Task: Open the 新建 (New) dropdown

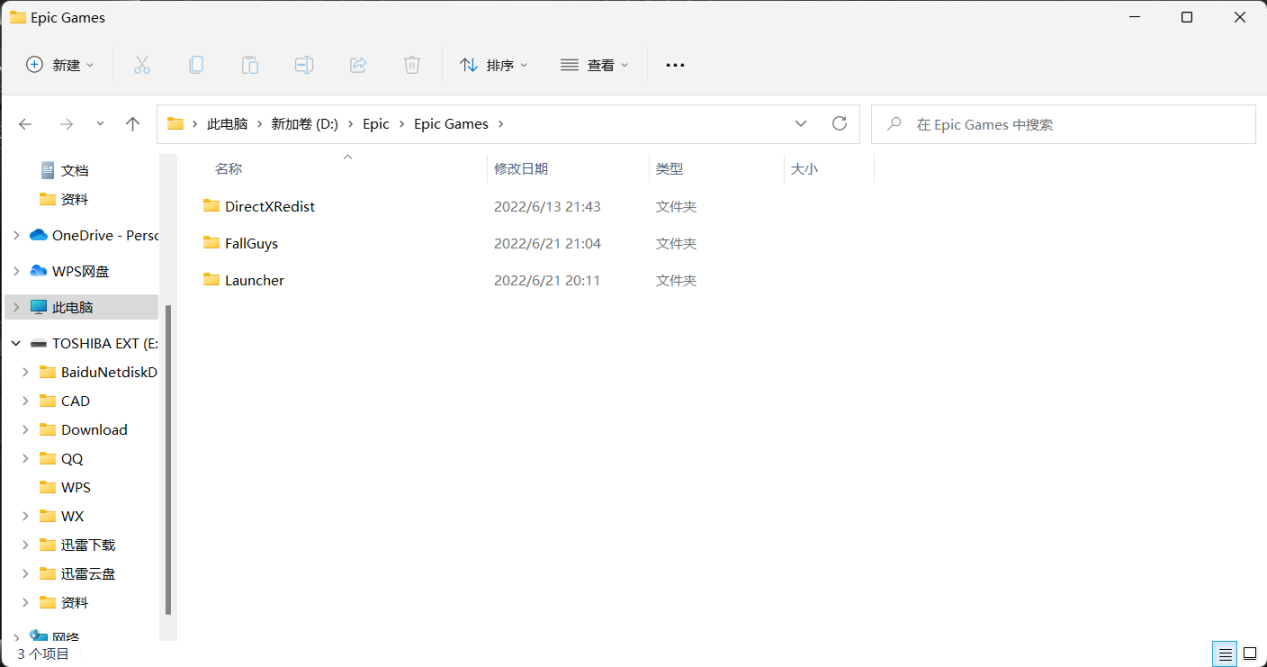Action: [x=61, y=65]
